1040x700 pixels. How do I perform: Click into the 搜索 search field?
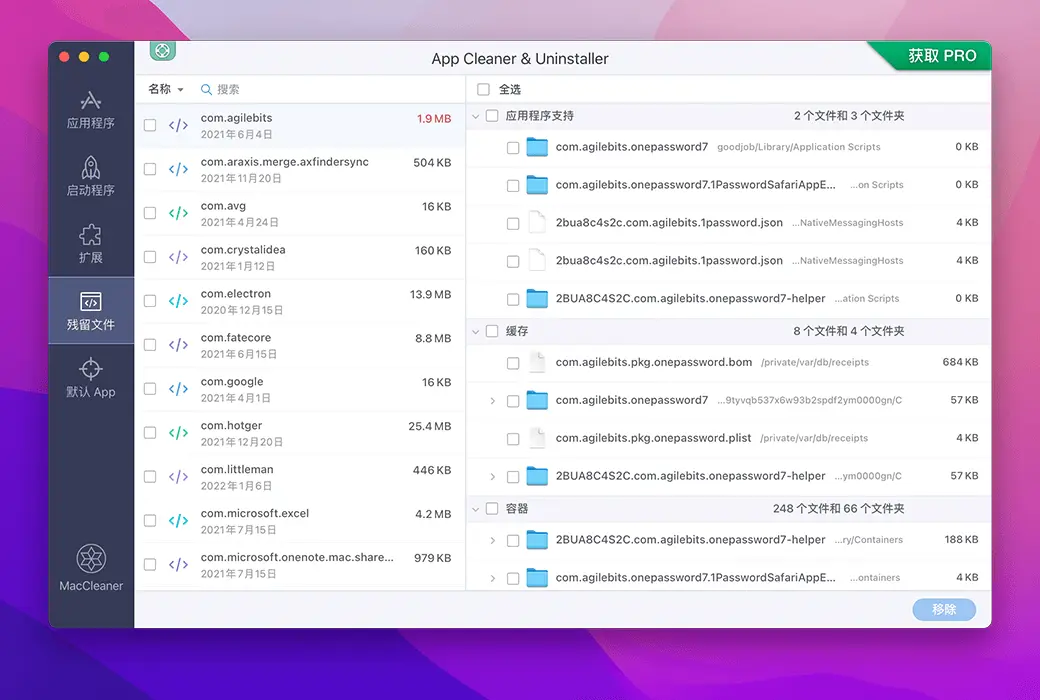[328, 90]
